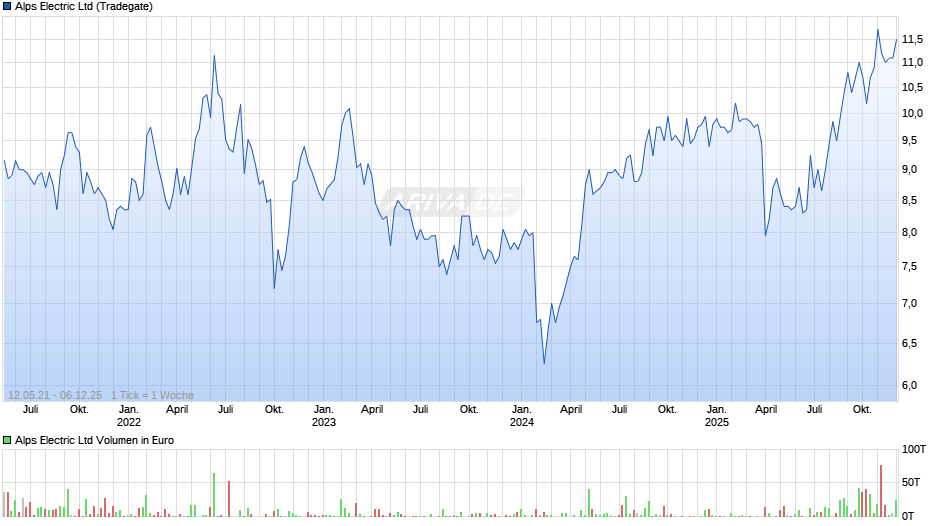Click the 10,5 price axis label
Screen dimensions: 940x526
coord(912,88)
